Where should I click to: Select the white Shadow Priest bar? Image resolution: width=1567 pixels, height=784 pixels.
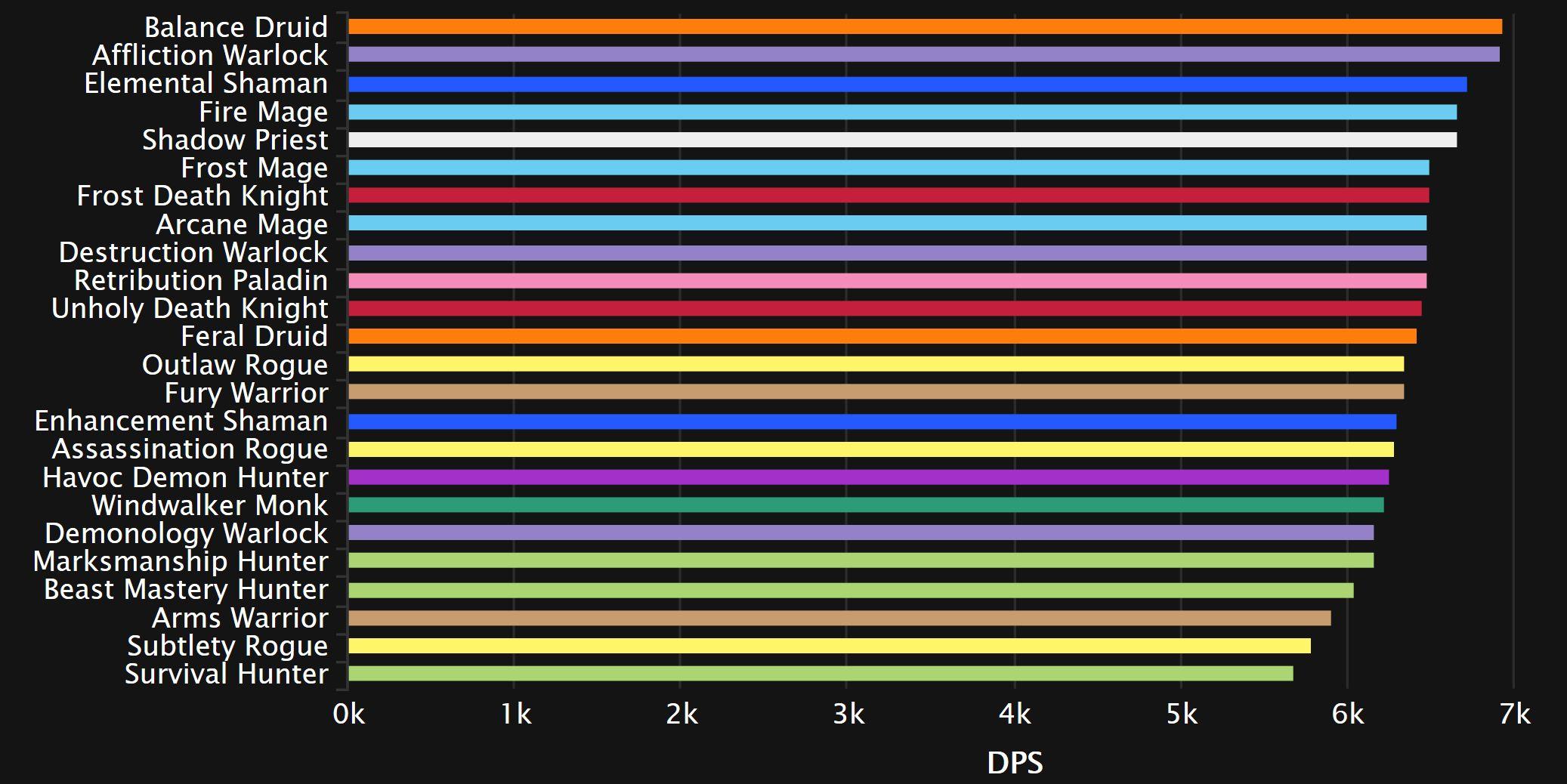click(902, 140)
